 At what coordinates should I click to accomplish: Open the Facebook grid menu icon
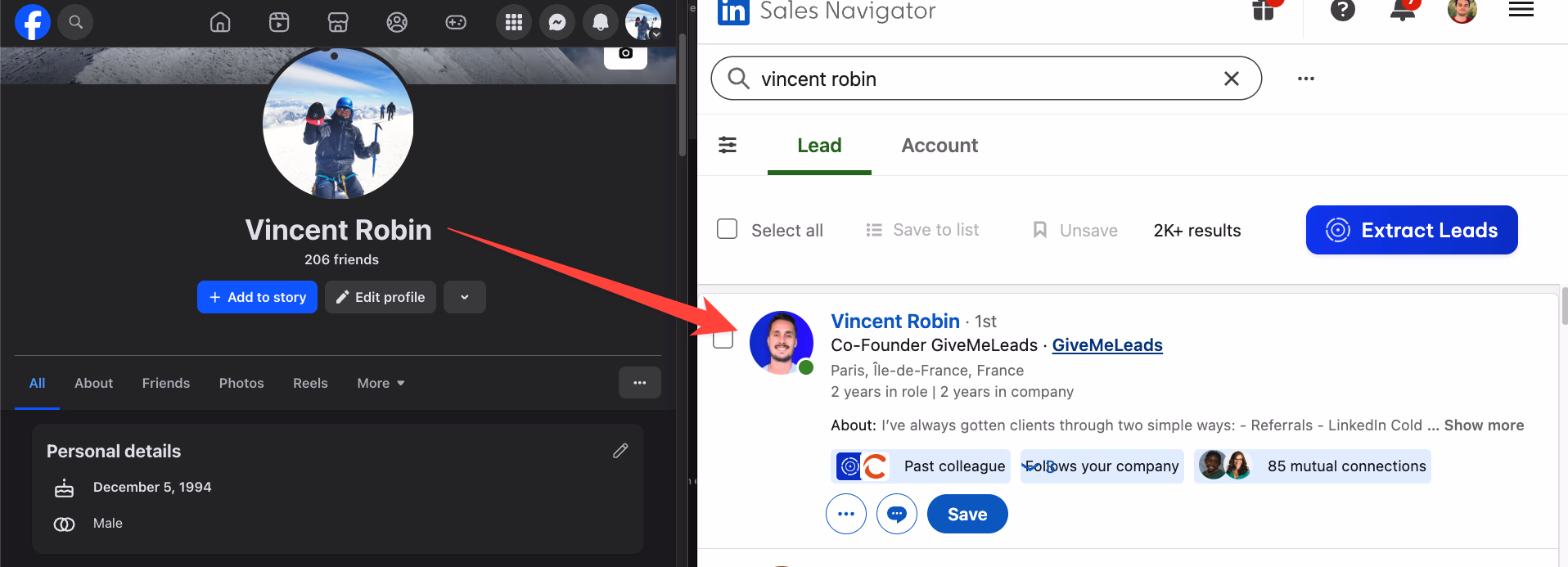(514, 22)
